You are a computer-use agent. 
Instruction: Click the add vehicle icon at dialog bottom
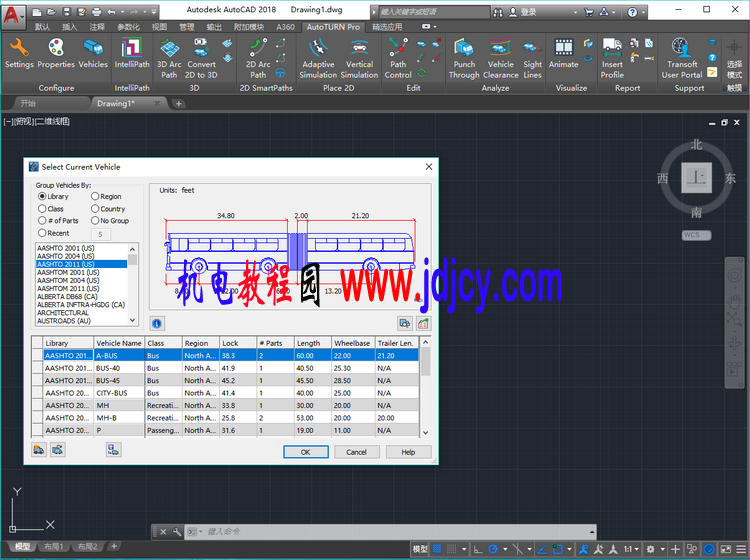coord(39,450)
